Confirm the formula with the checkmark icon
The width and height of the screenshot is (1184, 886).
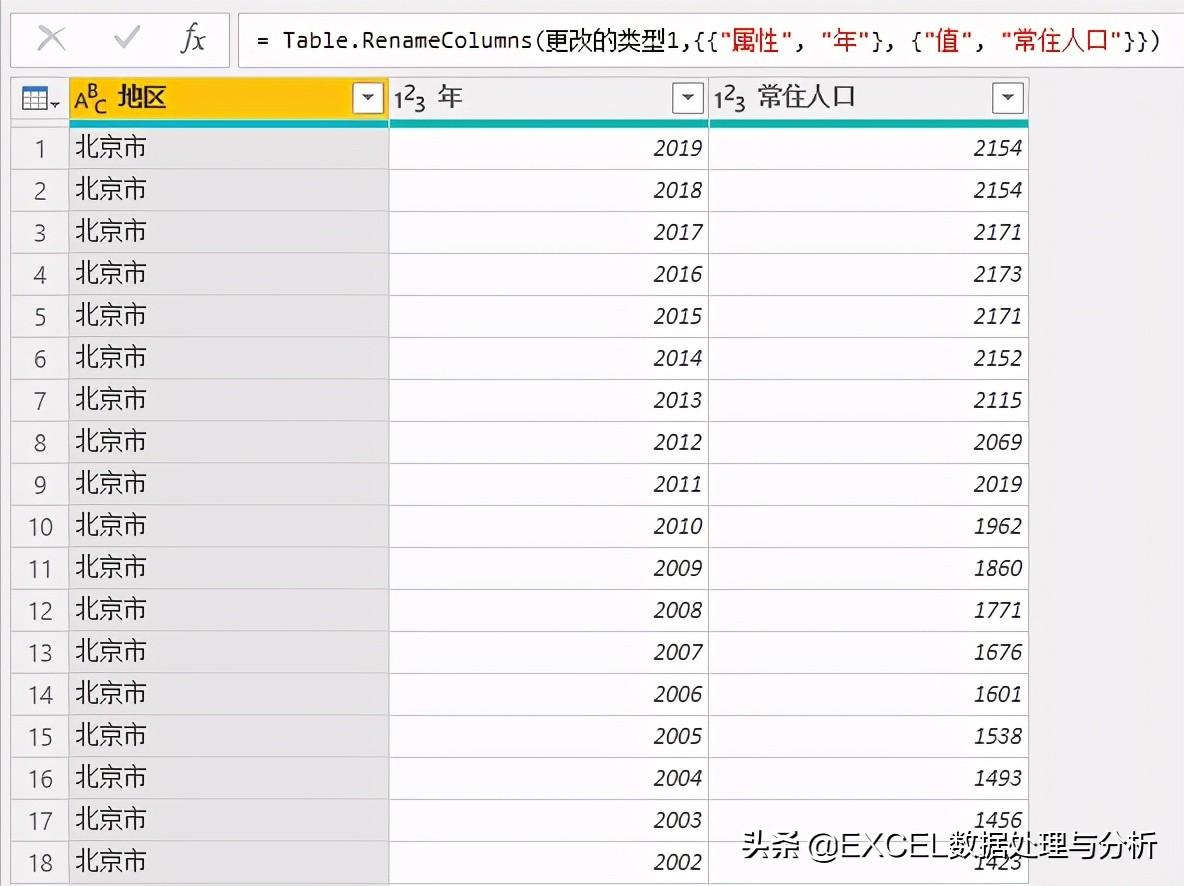point(127,39)
